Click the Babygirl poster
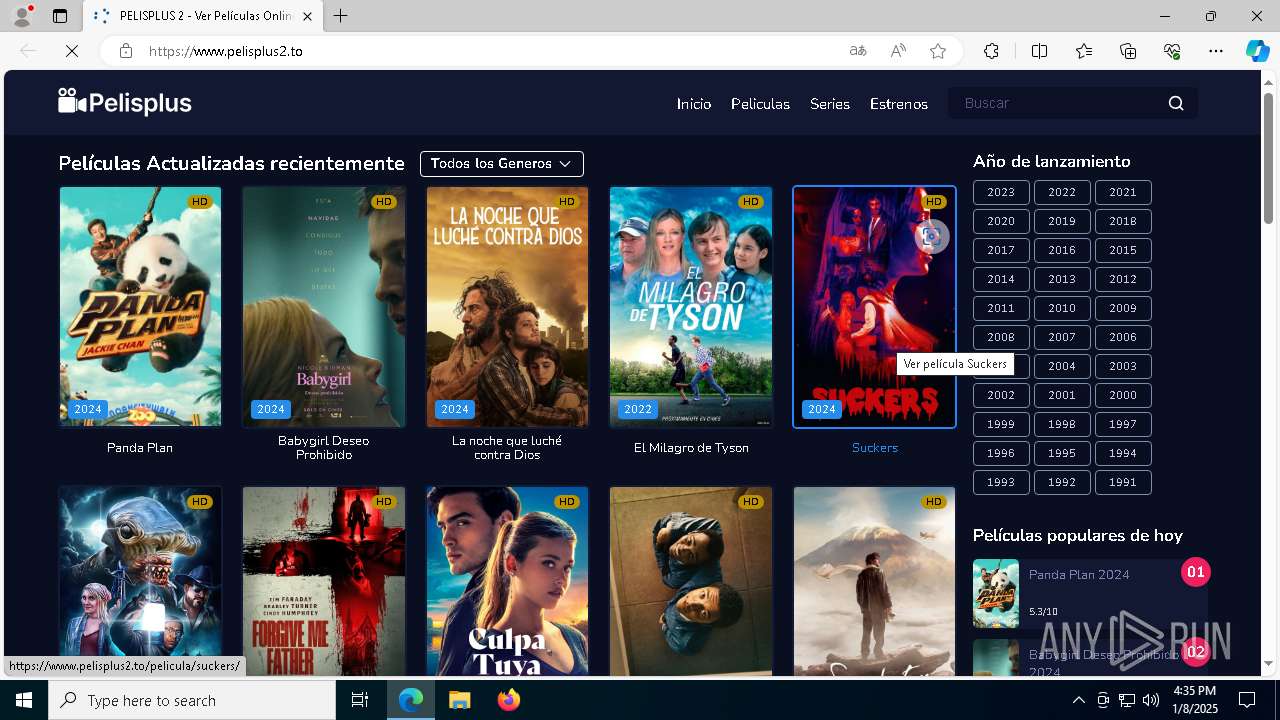 click(324, 307)
